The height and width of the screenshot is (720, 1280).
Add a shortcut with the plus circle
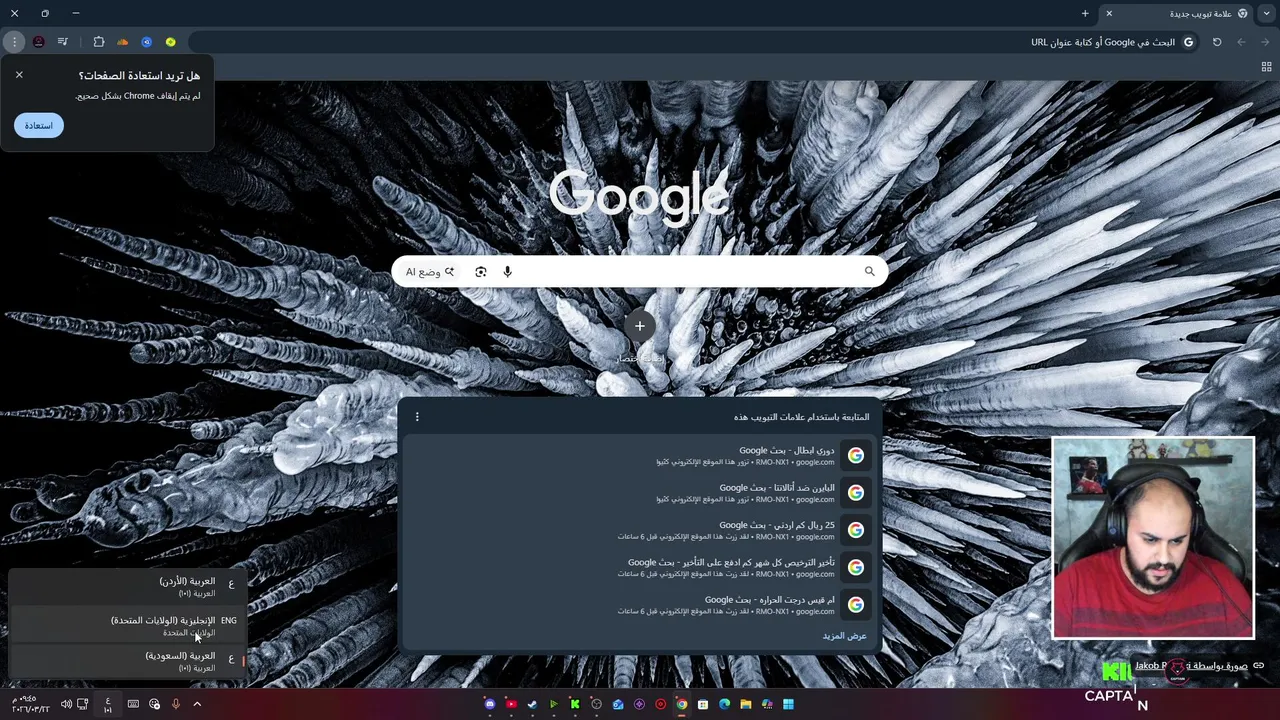[x=640, y=325]
